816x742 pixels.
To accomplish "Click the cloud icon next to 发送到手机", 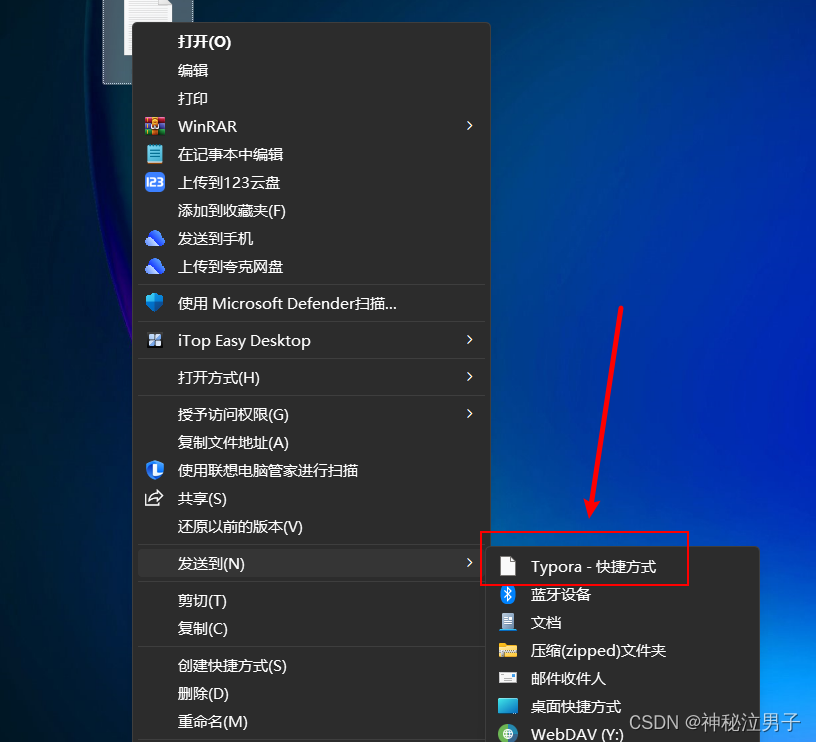I will point(155,239).
